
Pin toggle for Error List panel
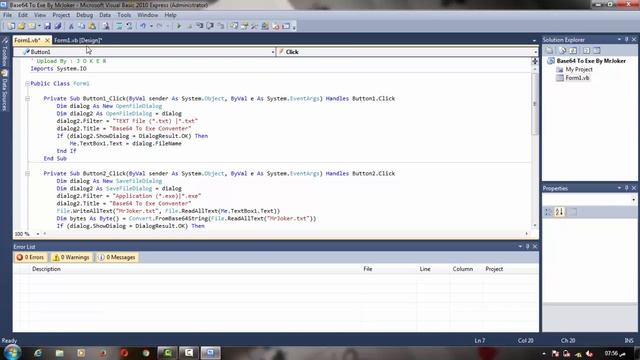pyautogui.click(x=527, y=247)
